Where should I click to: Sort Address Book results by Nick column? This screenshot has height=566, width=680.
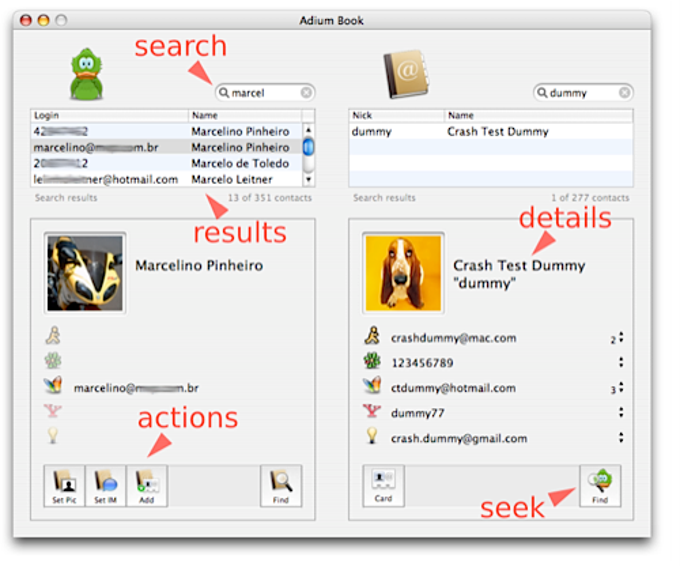396,115
